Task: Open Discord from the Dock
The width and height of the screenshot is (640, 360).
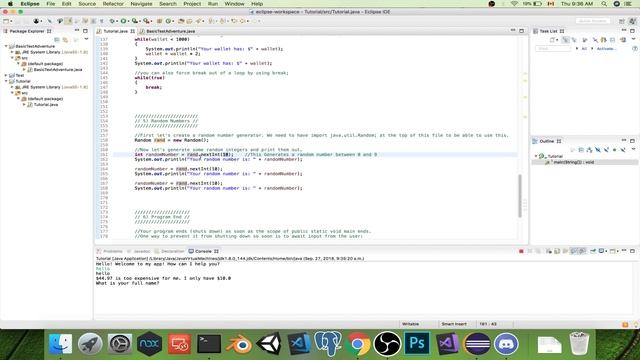Action: [x=506, y=344]
